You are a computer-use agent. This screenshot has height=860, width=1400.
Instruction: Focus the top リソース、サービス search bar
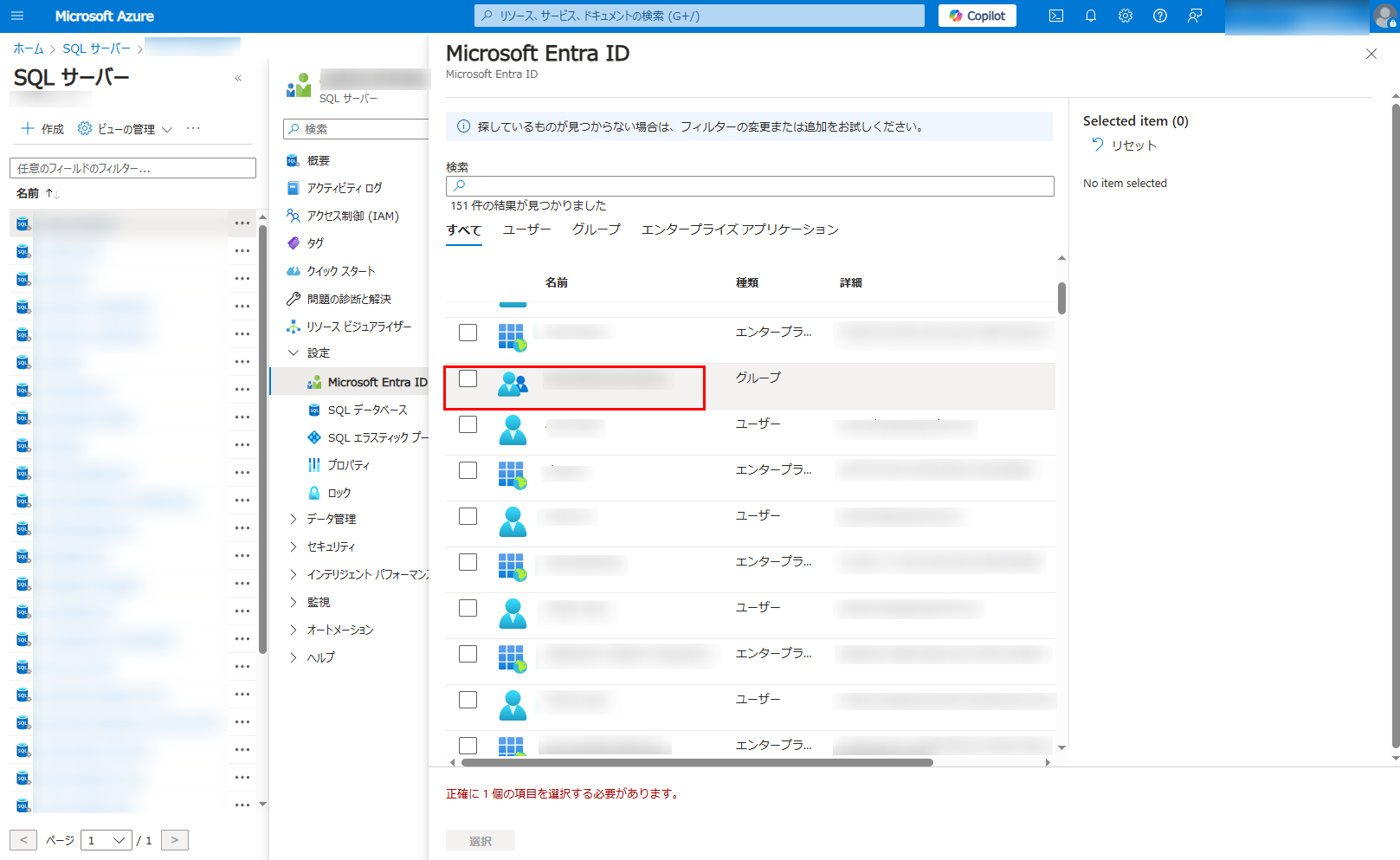700,16
